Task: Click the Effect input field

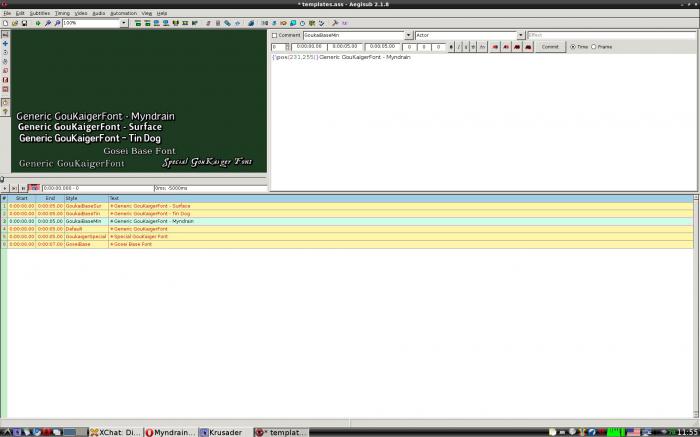Action: pyautogui.click(x=612, y=35)
